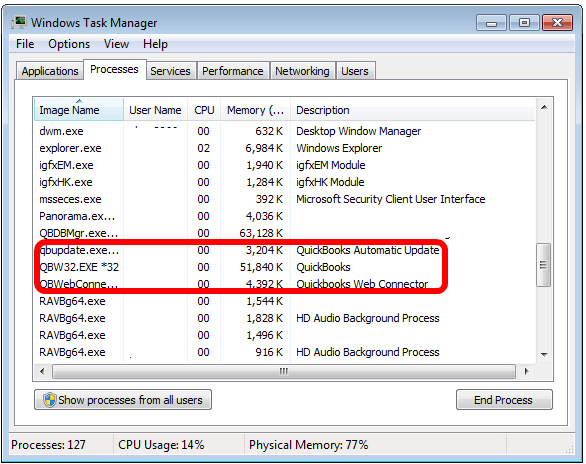Minimize the Task Manager window

(x=491, y=23)
